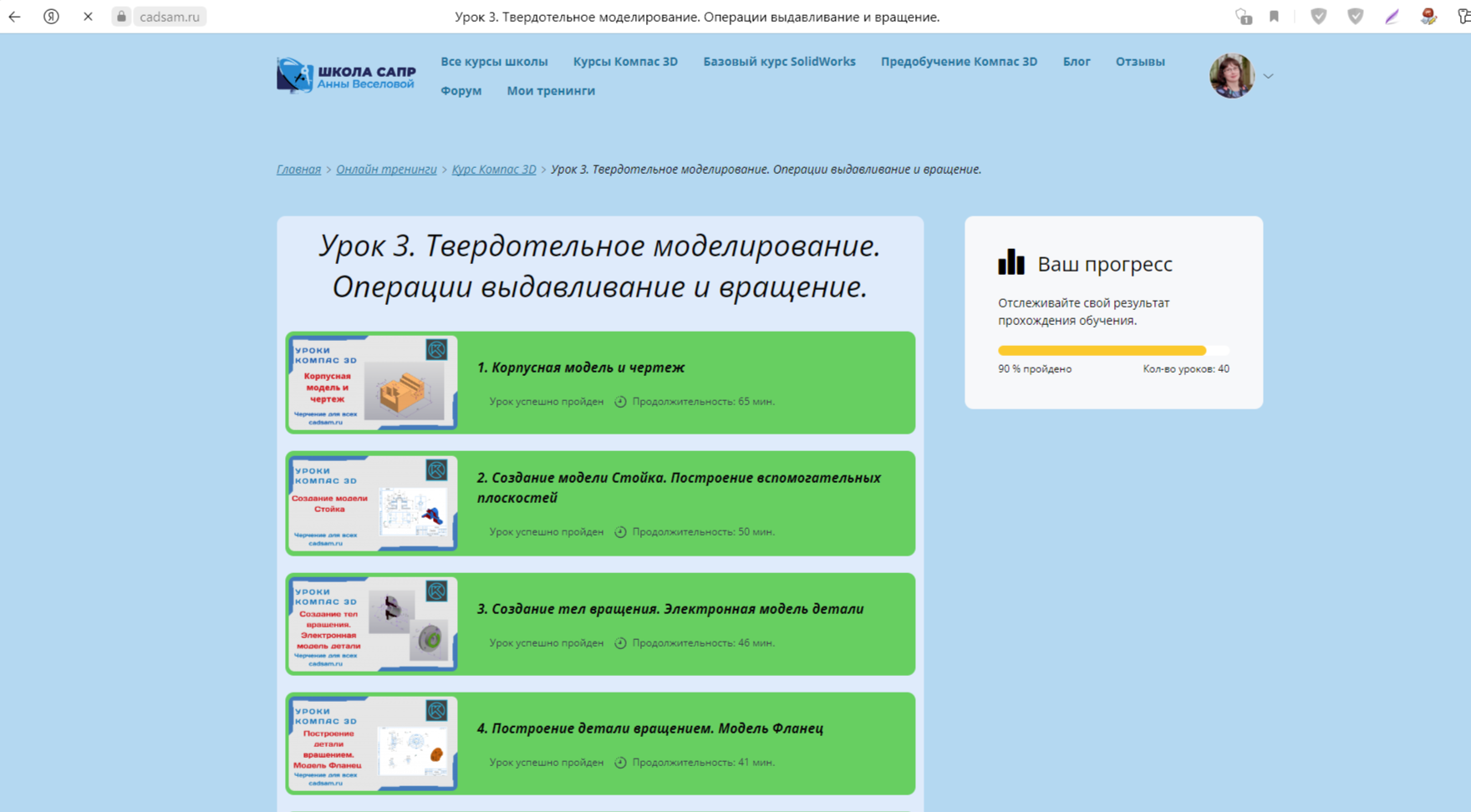Follow the Курс Компас 3D breadcrumb link
This screenshot has height=812, width=1471.
click(x=494, y=170)
